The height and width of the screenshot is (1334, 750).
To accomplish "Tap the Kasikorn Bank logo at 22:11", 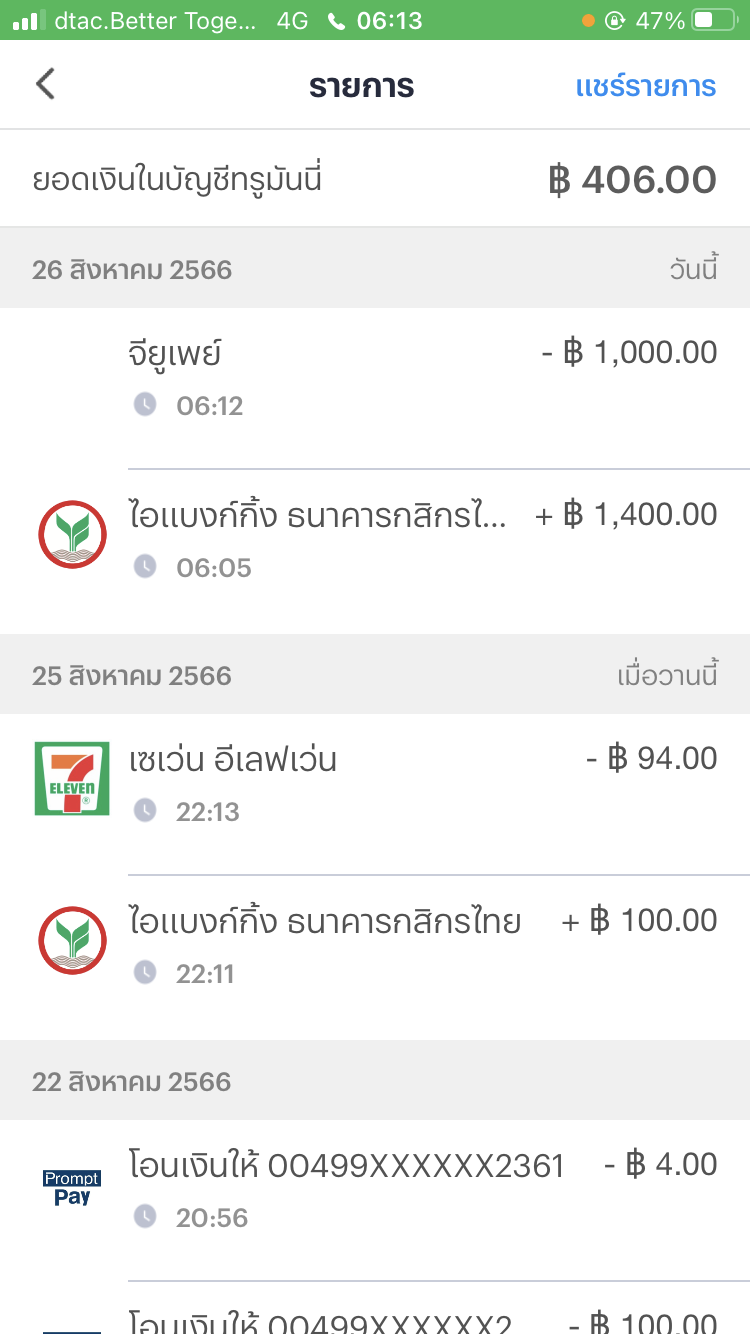I will (x=72, y=940).
